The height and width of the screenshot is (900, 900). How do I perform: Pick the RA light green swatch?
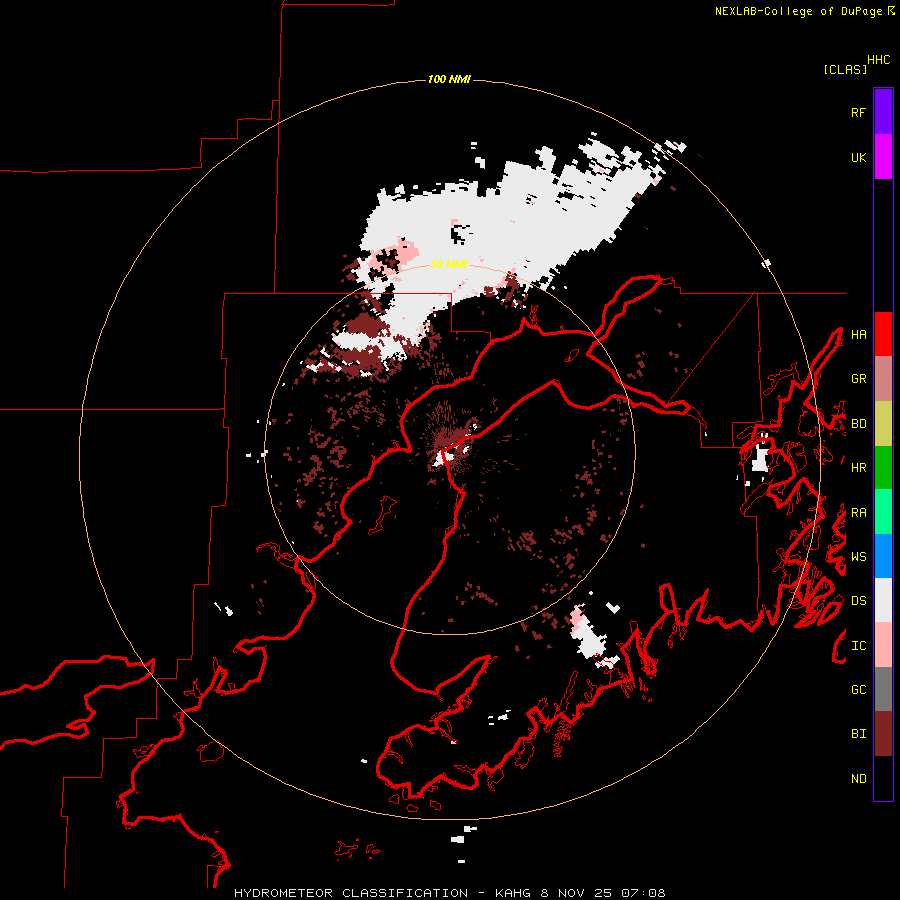(883, 512)
